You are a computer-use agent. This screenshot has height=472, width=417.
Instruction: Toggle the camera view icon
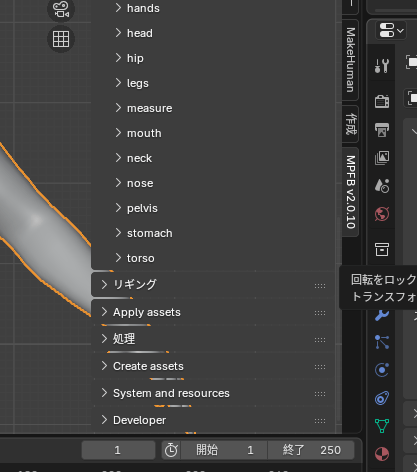pyautogui.click(x=61, y=9)
